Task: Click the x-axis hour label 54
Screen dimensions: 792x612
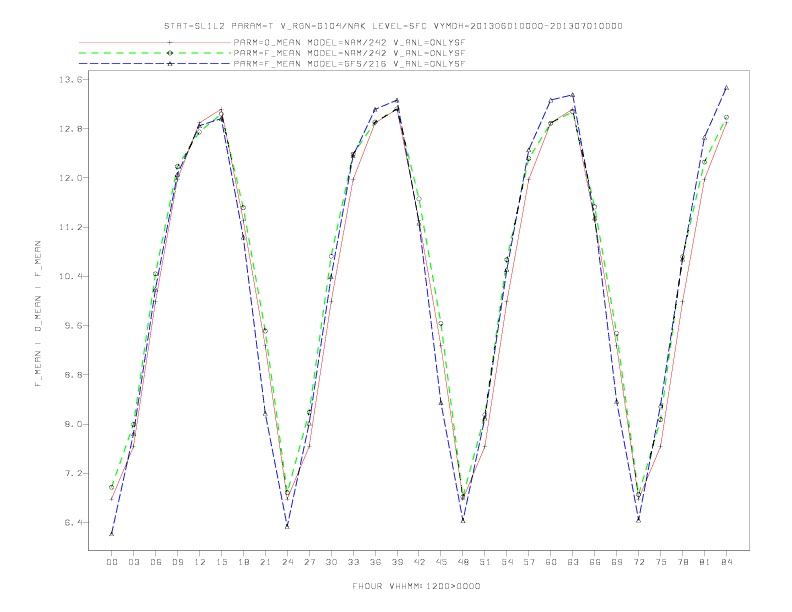Action: (507, 562)
